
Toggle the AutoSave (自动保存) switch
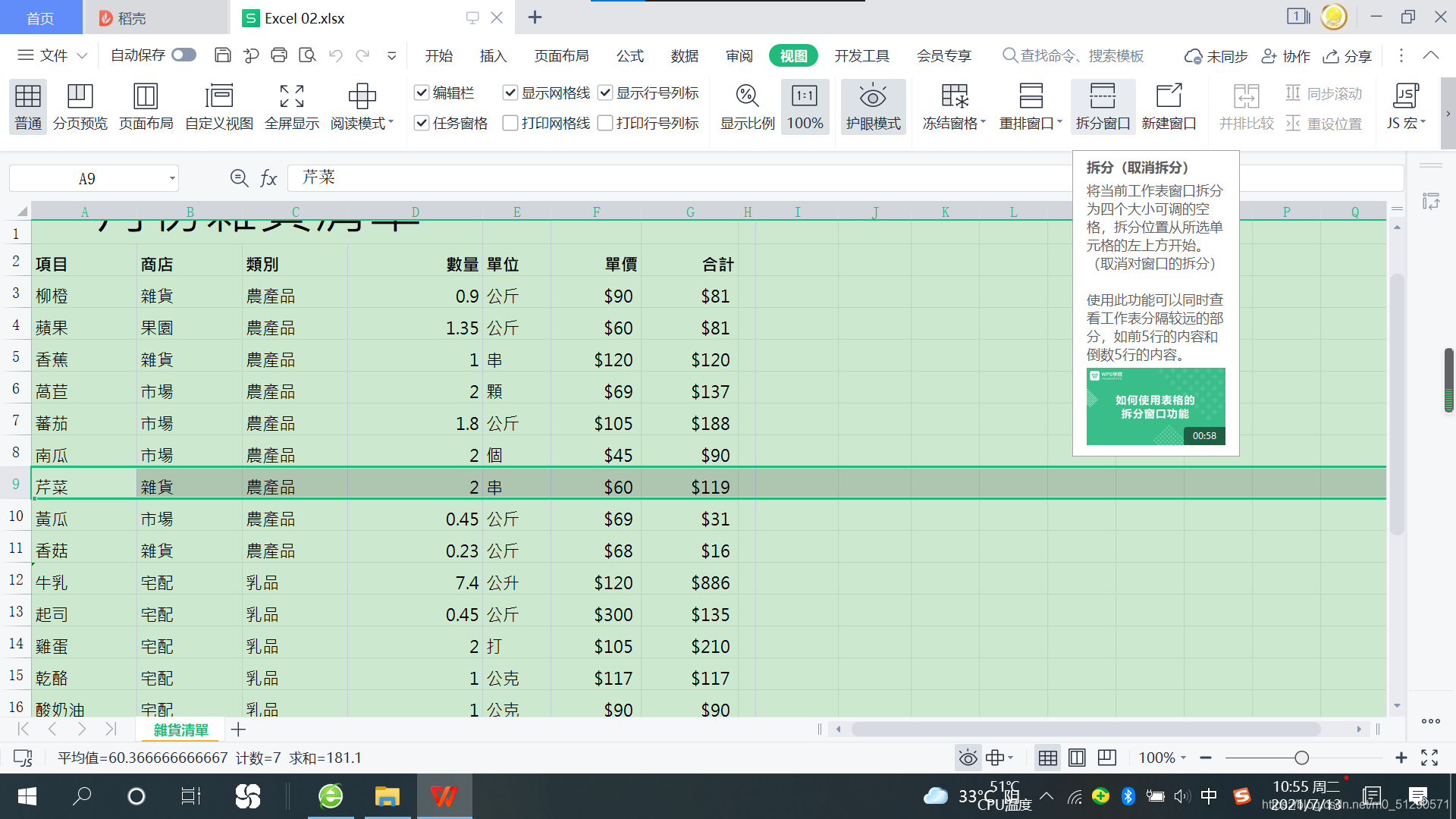pos(184,55)
